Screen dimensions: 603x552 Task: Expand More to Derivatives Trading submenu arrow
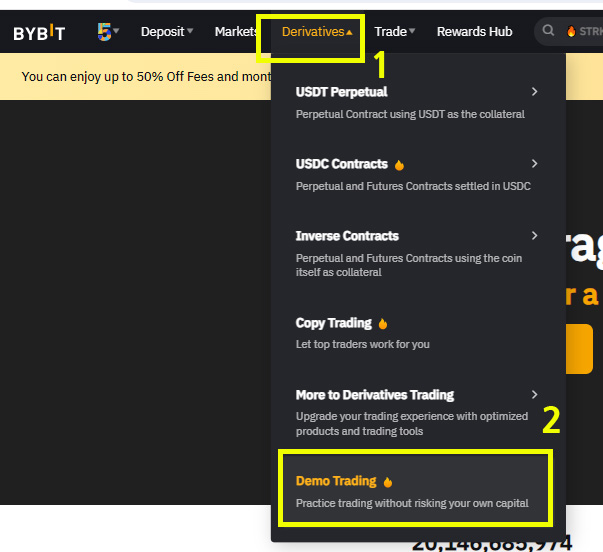pyautogui.click(x=535, y=395)
